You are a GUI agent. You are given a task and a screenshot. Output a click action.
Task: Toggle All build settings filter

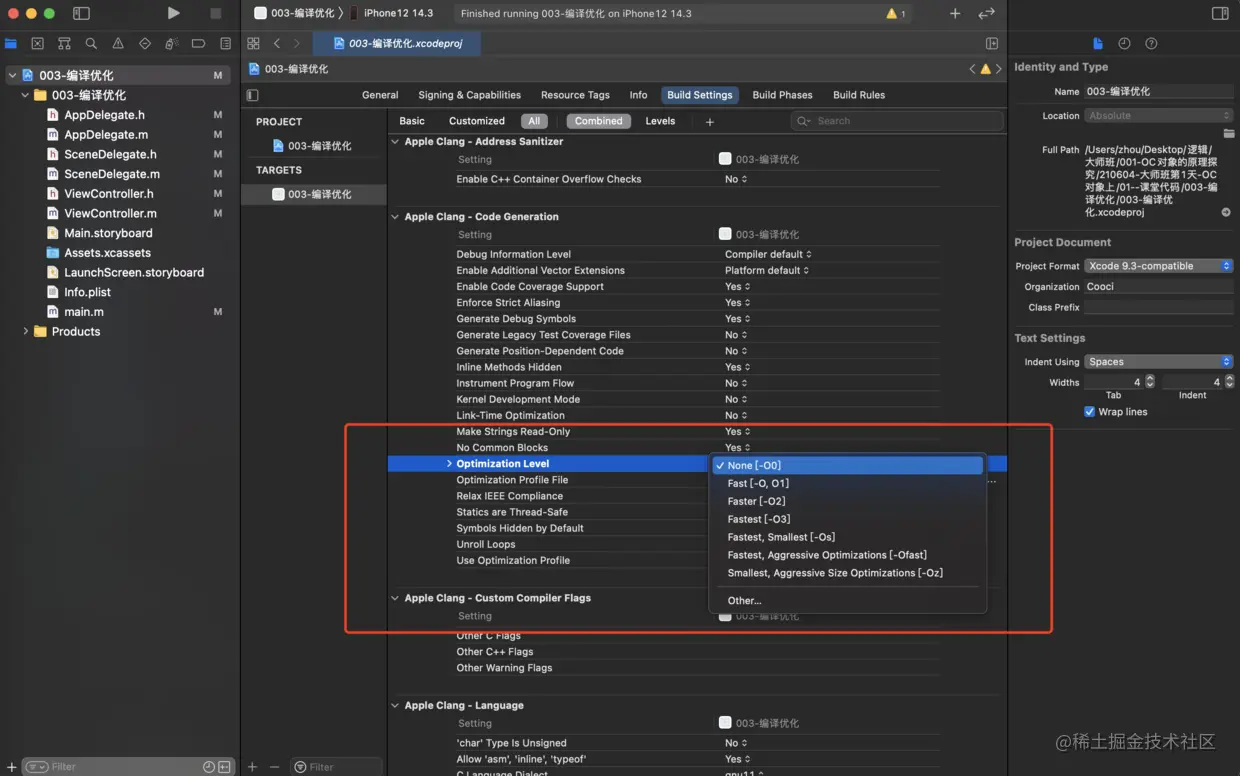coord(534,121)
